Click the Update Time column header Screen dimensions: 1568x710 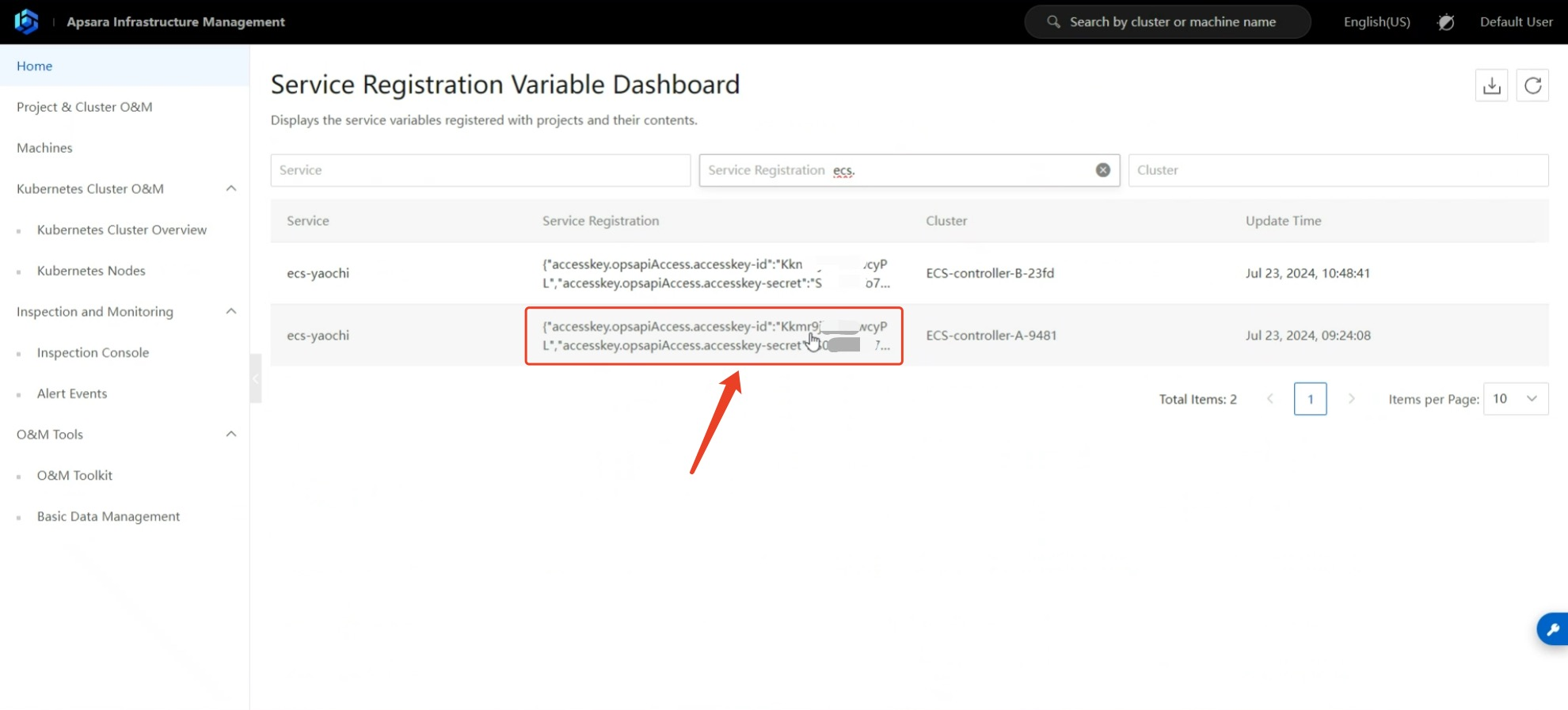pyautogui.click(x=1283, y=221)
